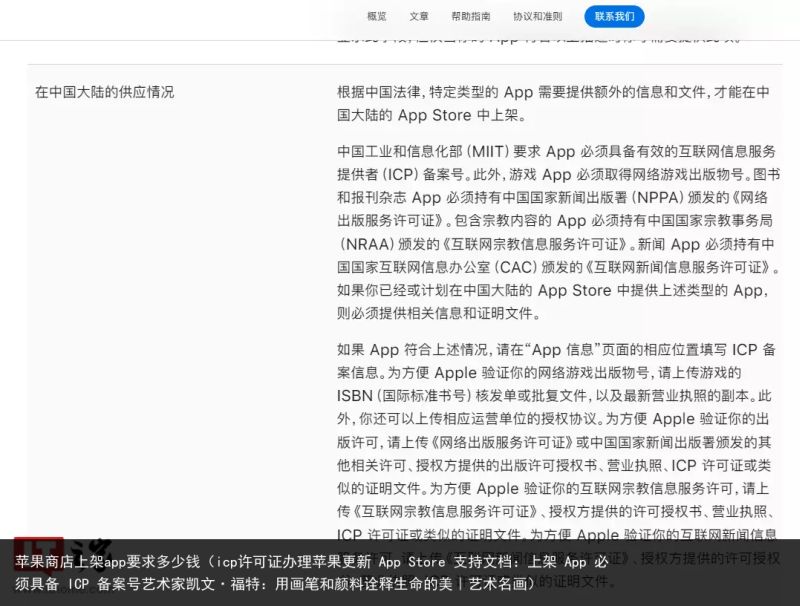Click the line starting (NRAA) 颁发的

556,244
